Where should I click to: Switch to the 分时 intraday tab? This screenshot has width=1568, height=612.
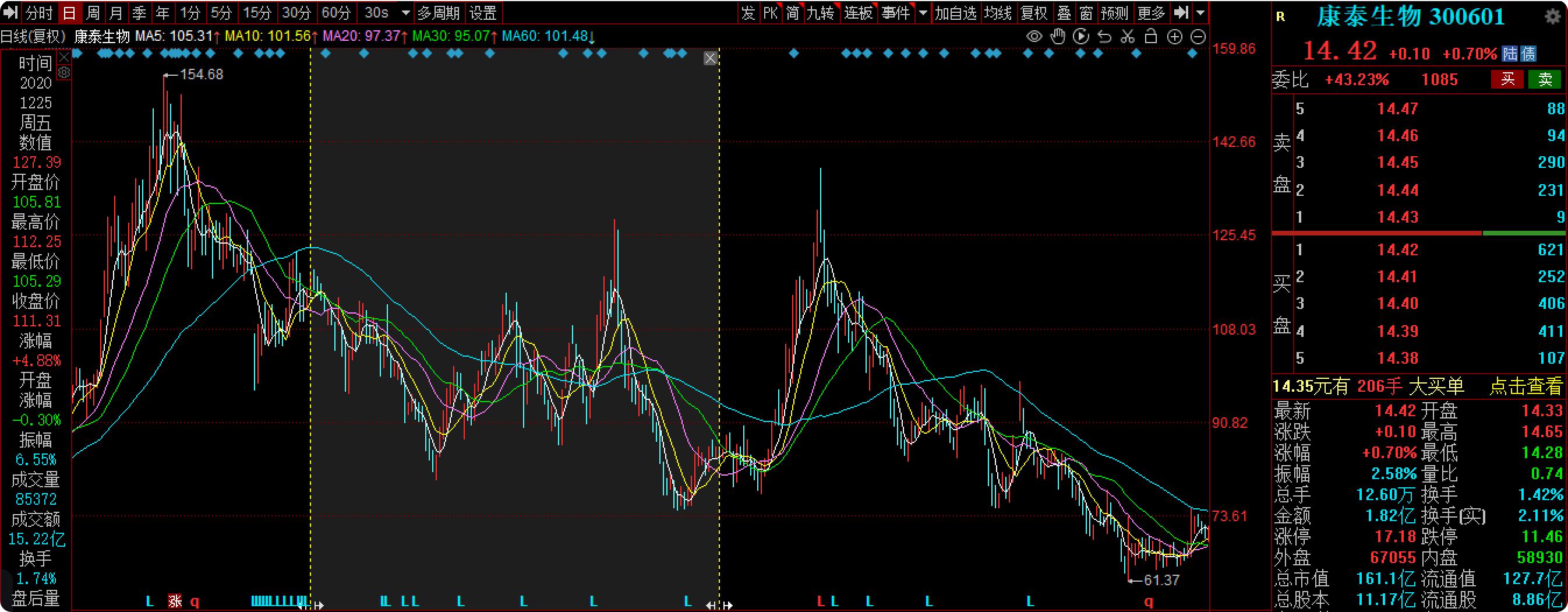click(39, 12)
